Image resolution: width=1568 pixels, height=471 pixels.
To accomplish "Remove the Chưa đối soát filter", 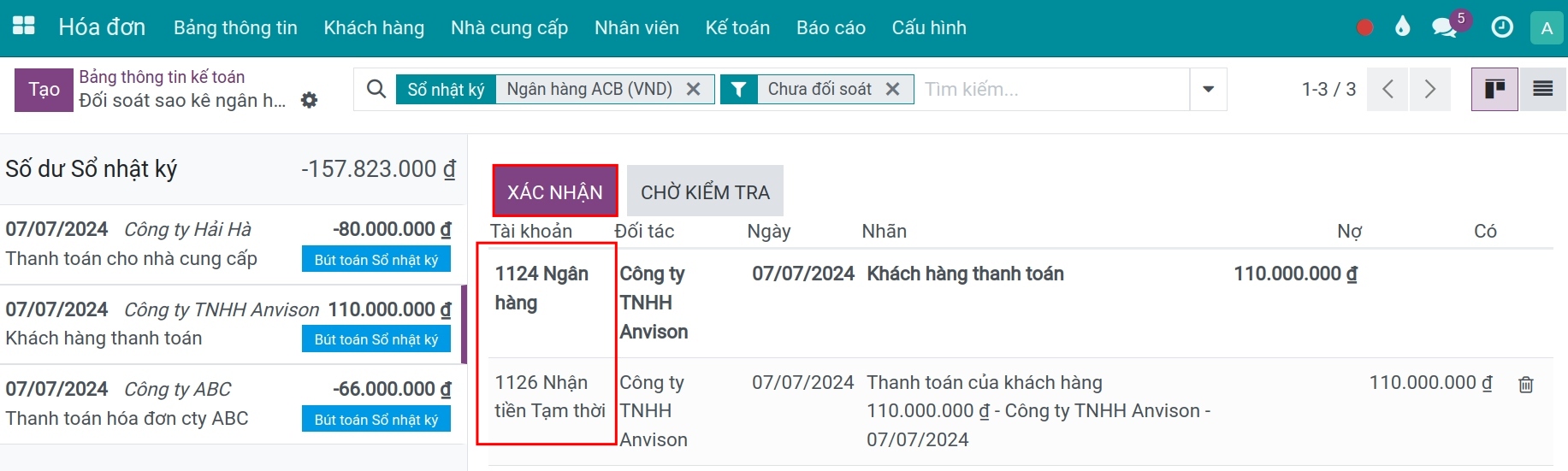I will click(892, 89).
